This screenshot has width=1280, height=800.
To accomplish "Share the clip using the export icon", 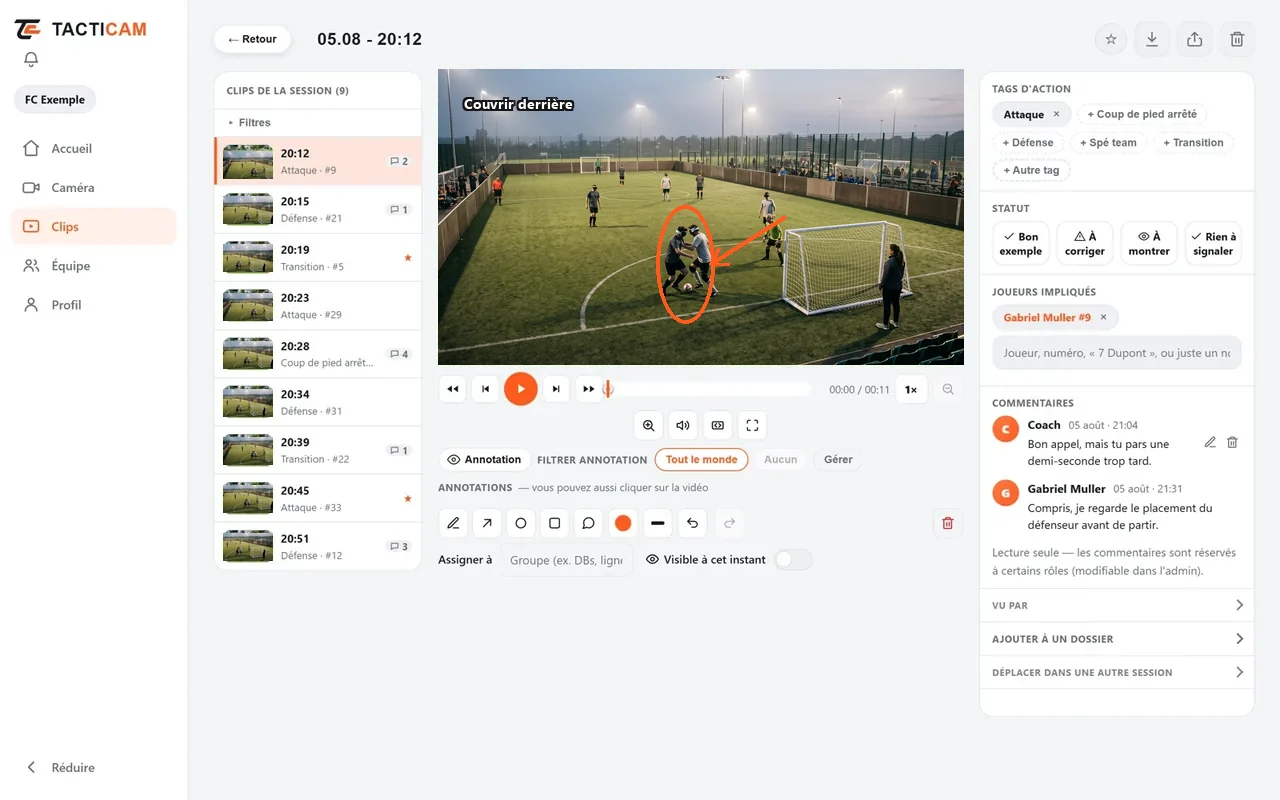I will point(1194,39).
